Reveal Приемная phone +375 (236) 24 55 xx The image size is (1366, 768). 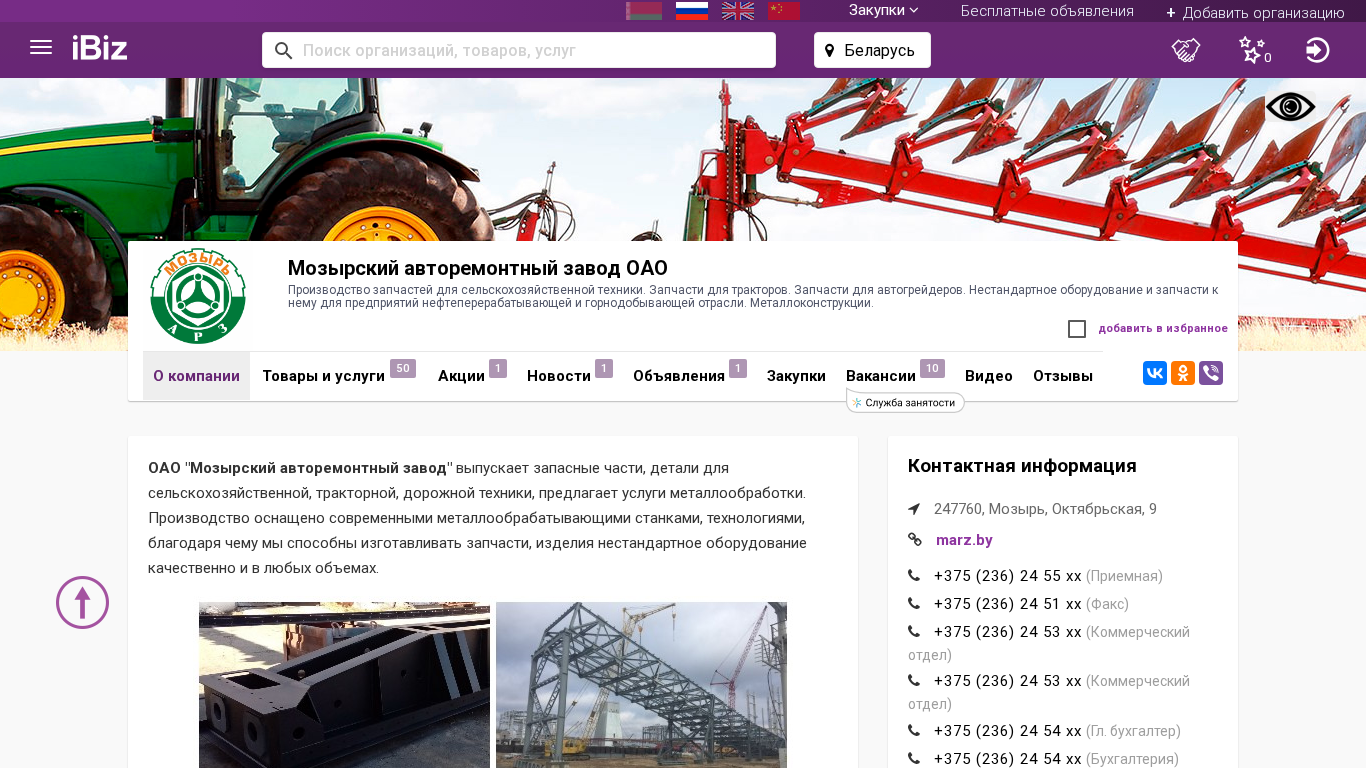point(1007,576)
